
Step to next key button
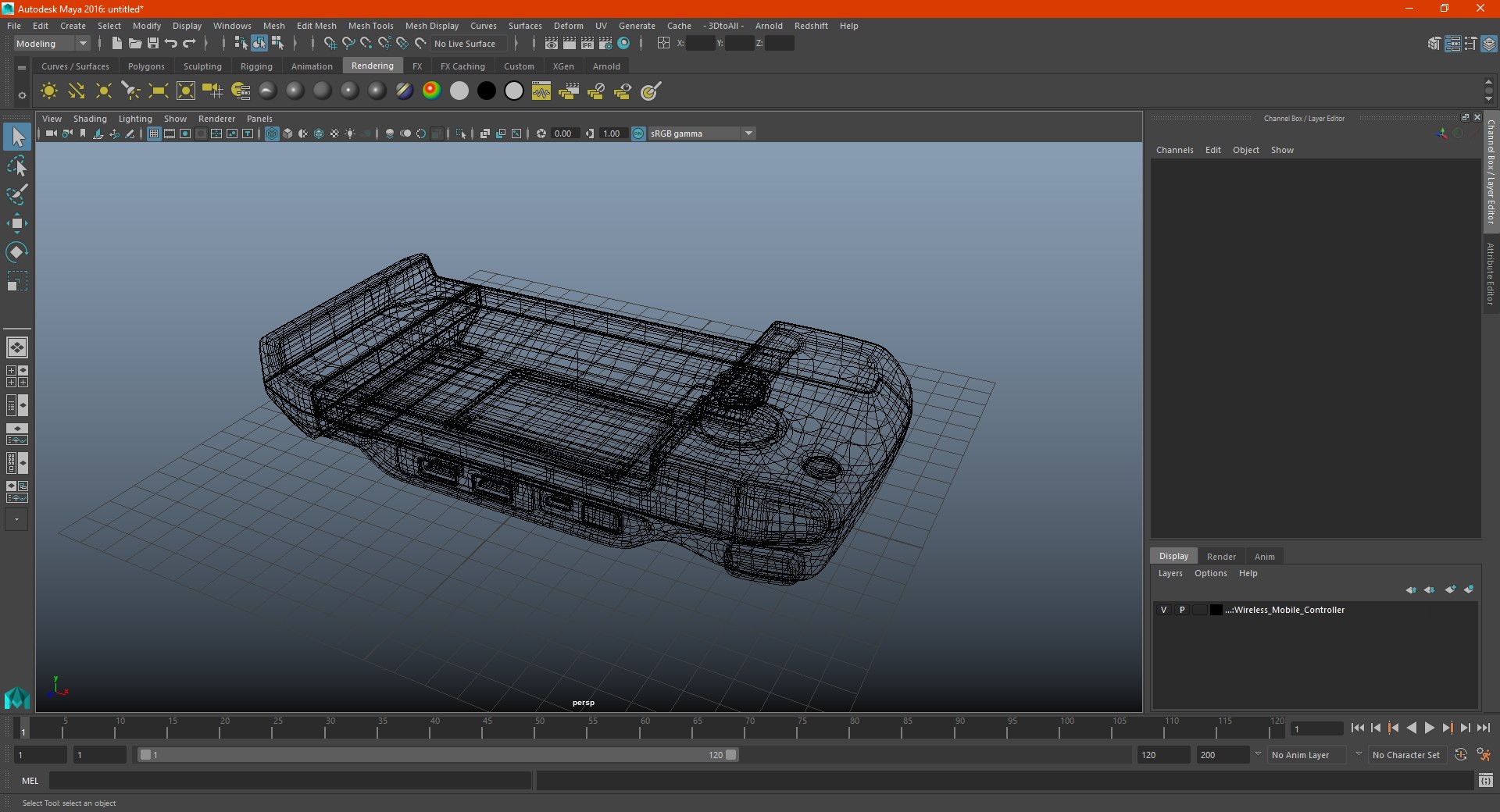(1448, 728)
